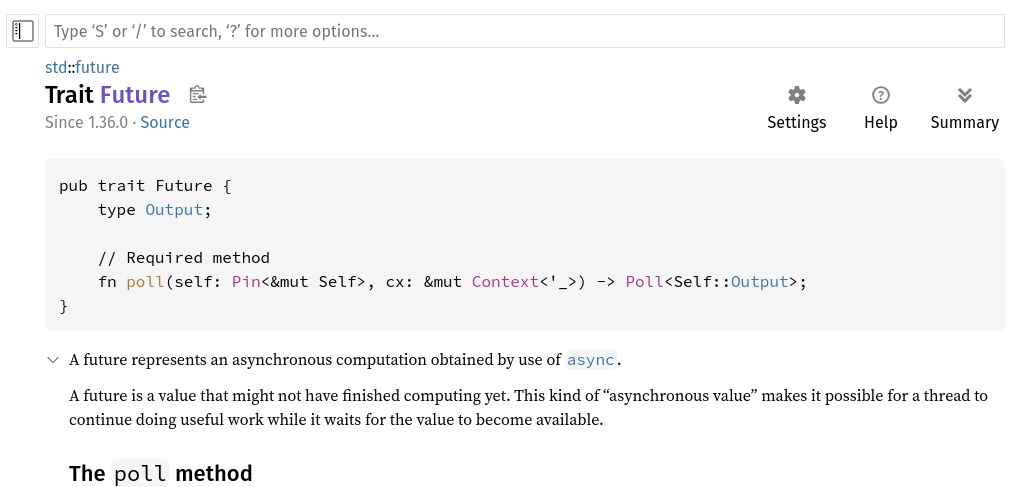Screen dimensions: 1023x487
Task: Collapse the future description chevron
Action: click(53, 360)
